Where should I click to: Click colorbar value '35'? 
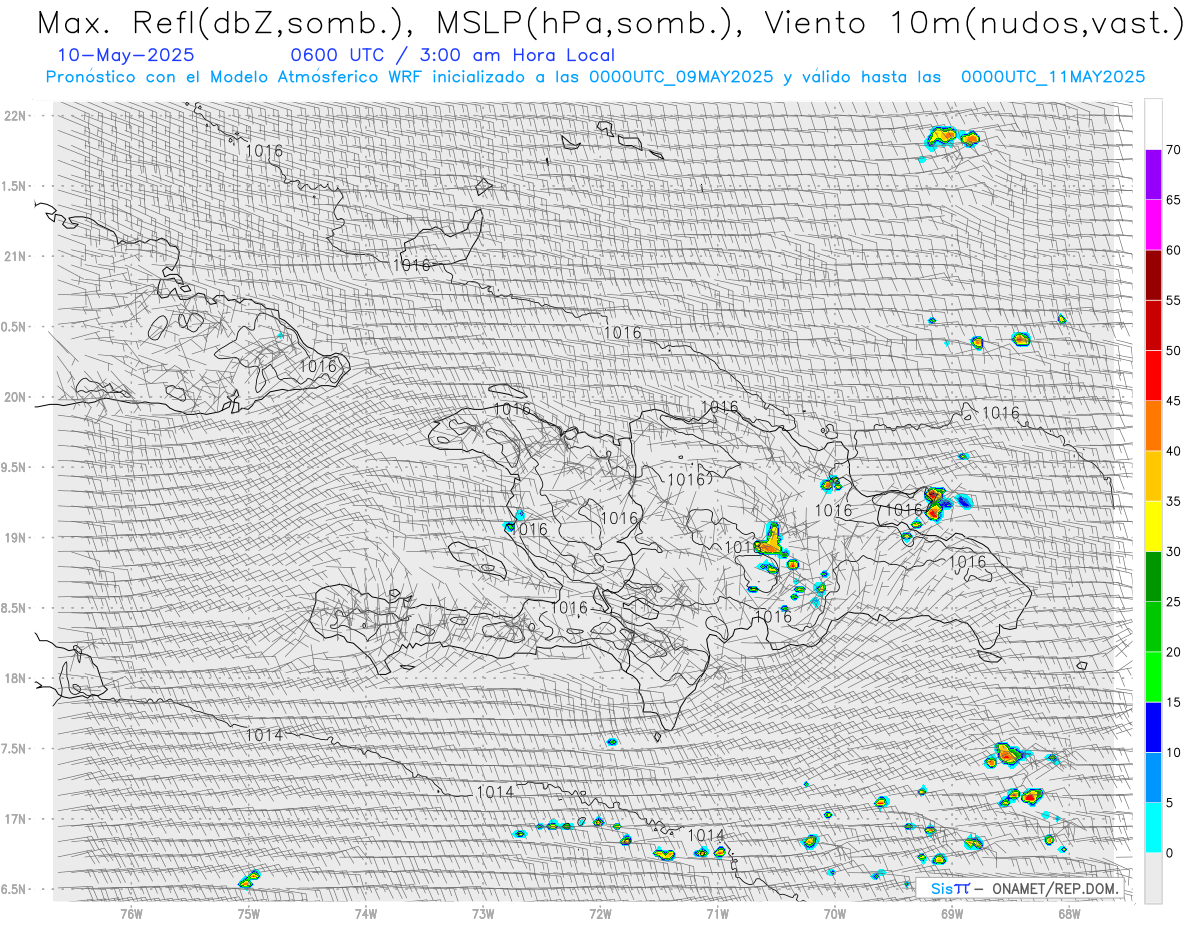click(1173, 501)
